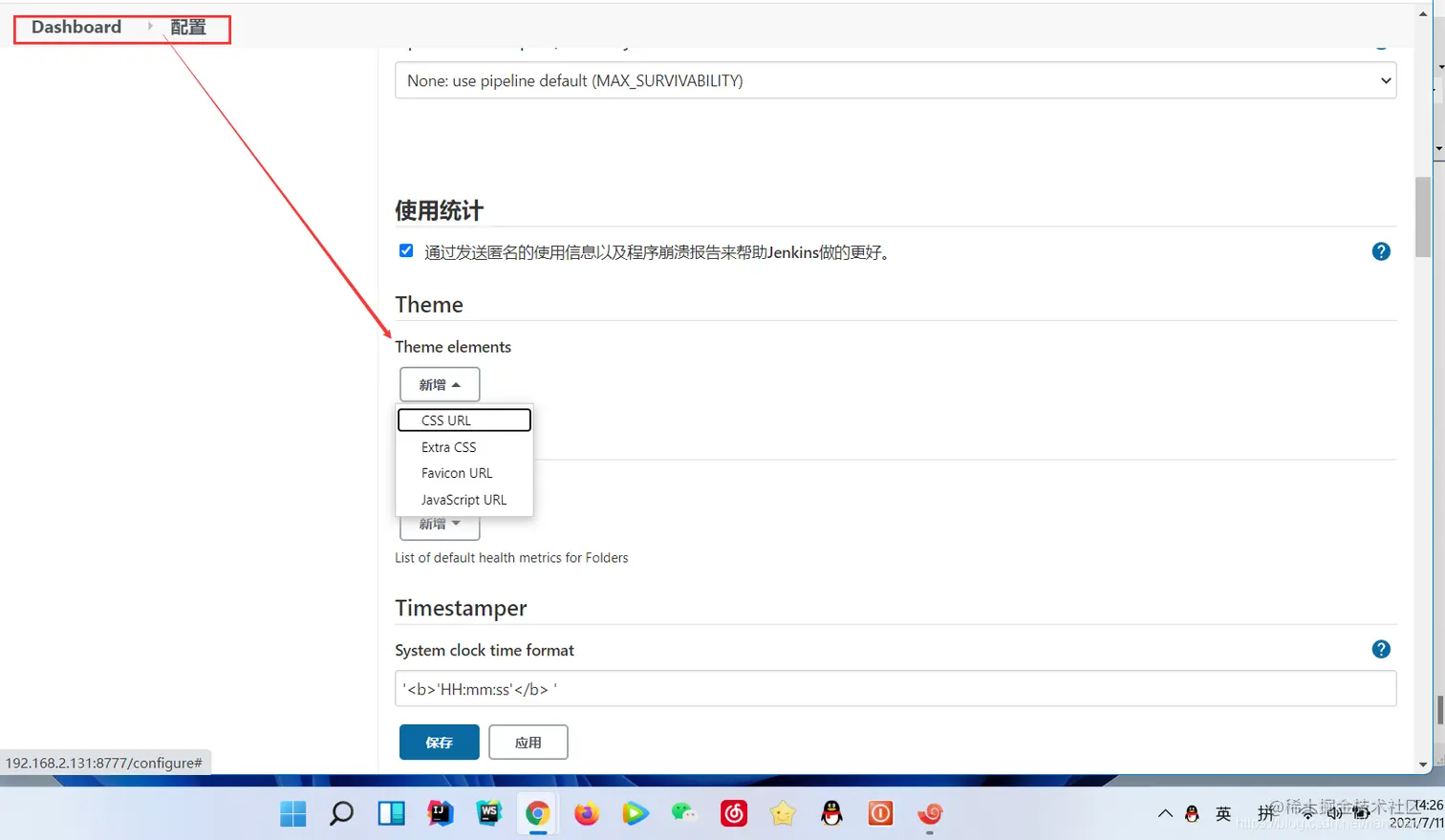Open the red snail app in the taskbar
Viewport: 1445px width, 840px height.
point(930,813)
